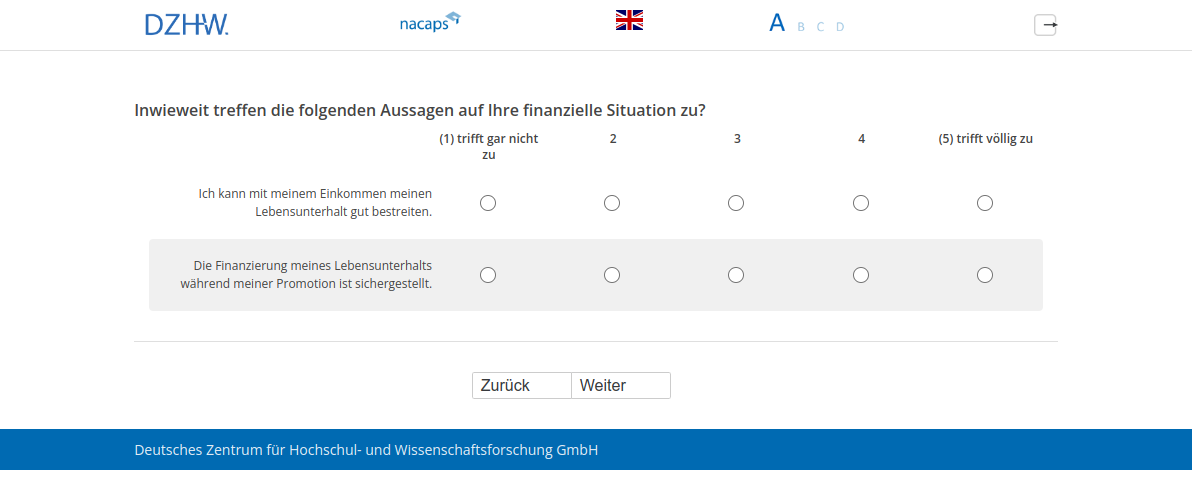The width and height of the screenshot is (1192, 479).
Task: Select option 3 for Promotion financing statement
Action: (x=736, y=275)
